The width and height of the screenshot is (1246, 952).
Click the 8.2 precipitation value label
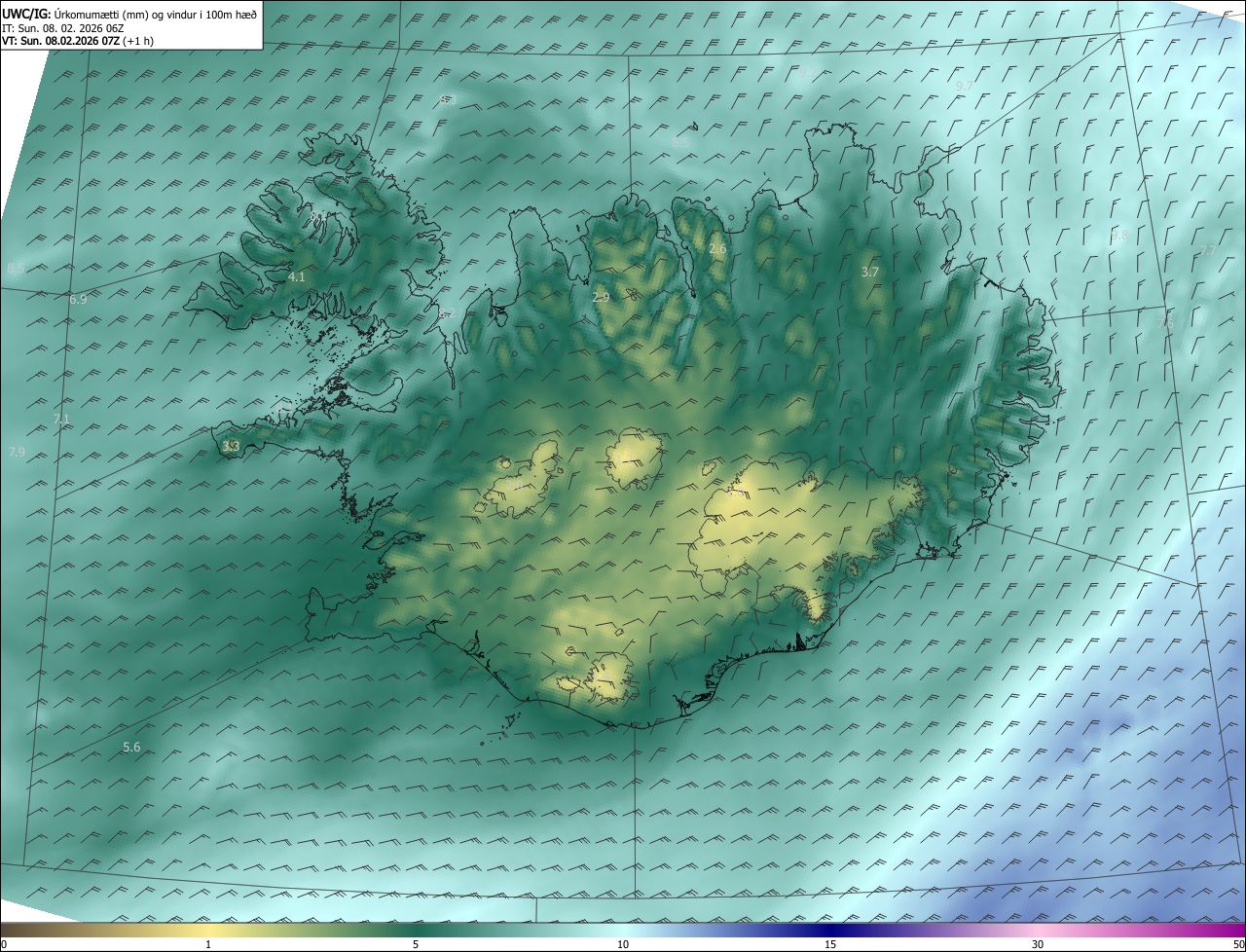tap(448, 312)
